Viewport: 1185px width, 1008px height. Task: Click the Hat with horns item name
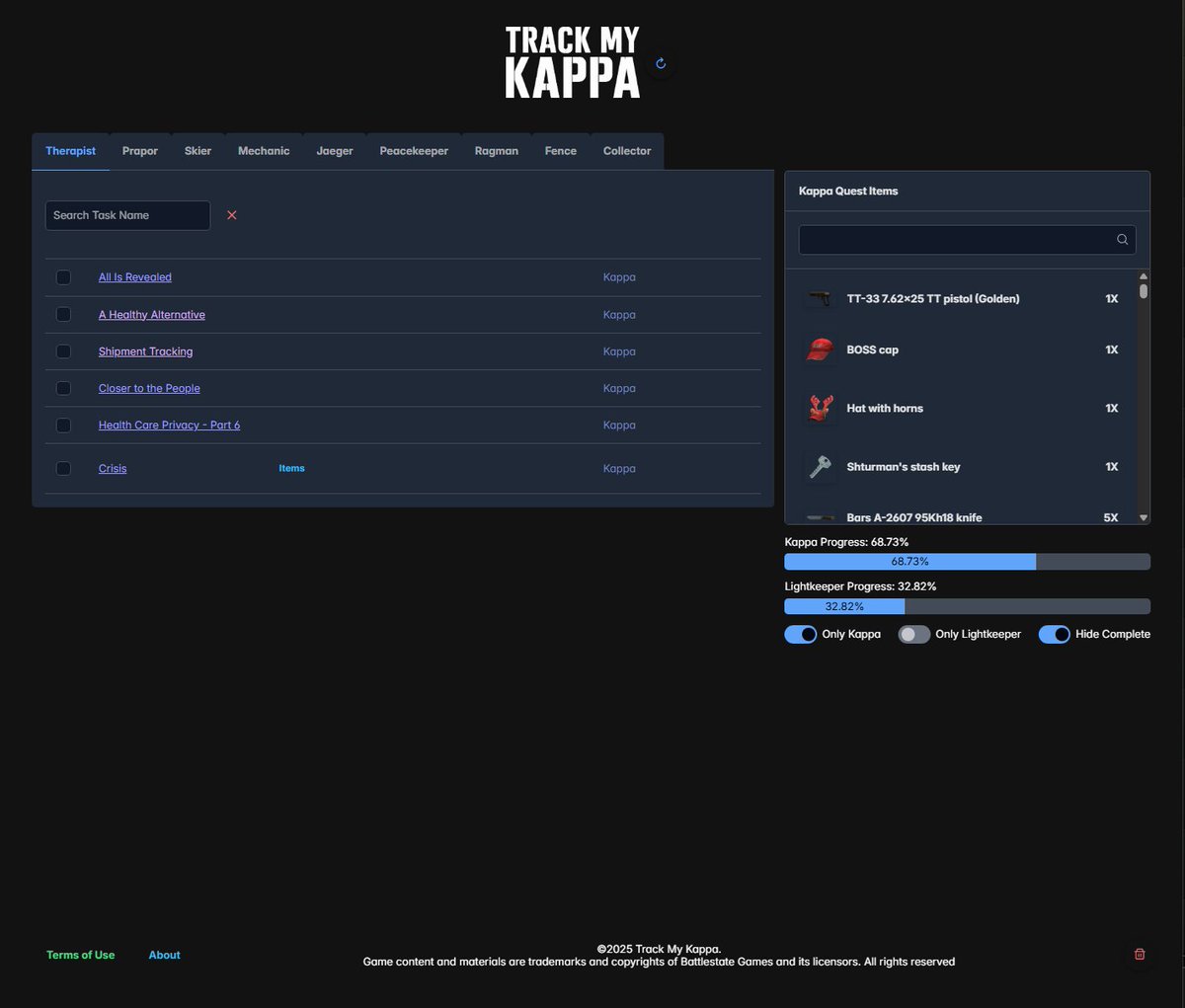(x=885, y=408)
